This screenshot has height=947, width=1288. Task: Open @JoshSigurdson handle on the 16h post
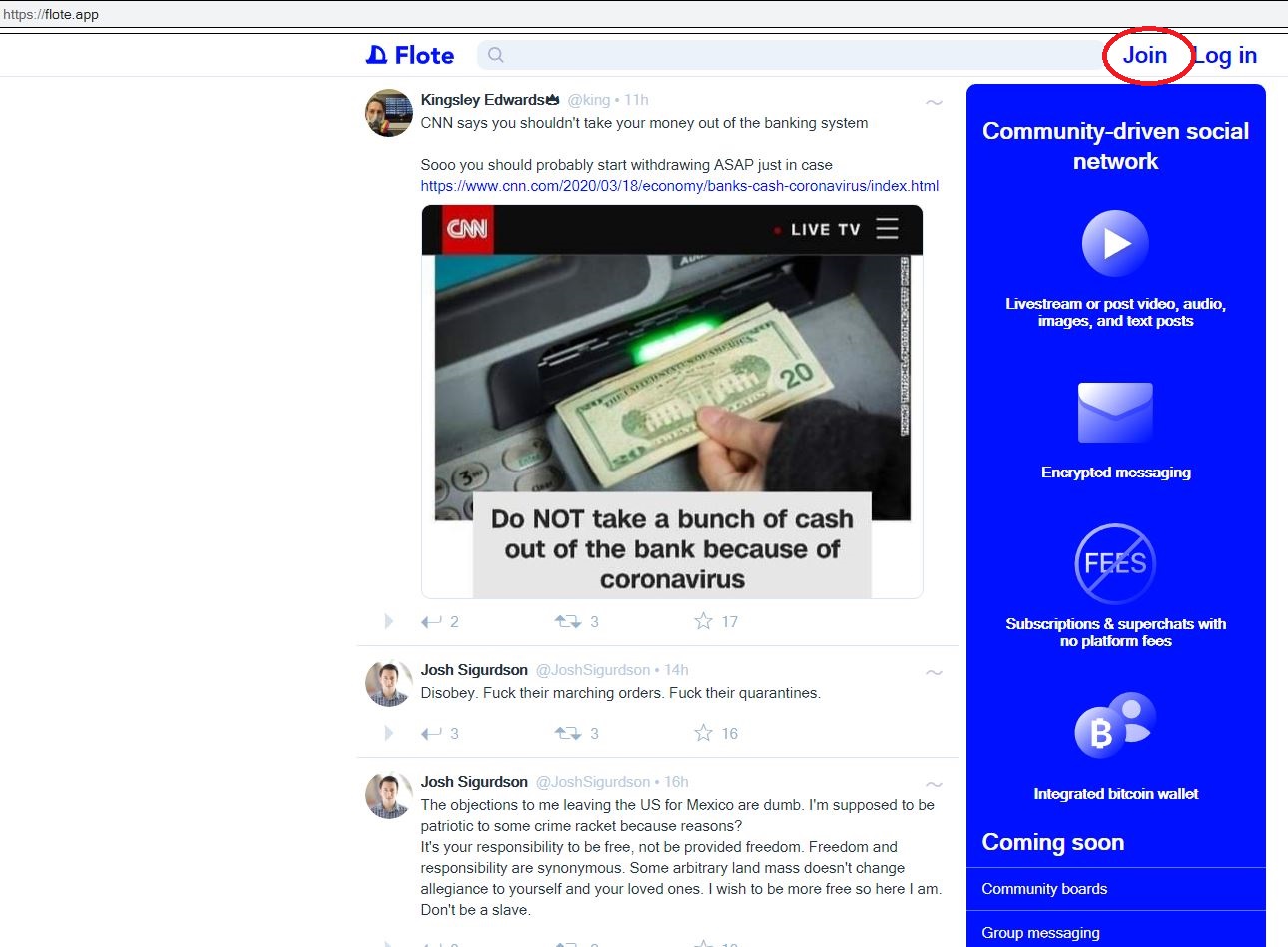593,782
